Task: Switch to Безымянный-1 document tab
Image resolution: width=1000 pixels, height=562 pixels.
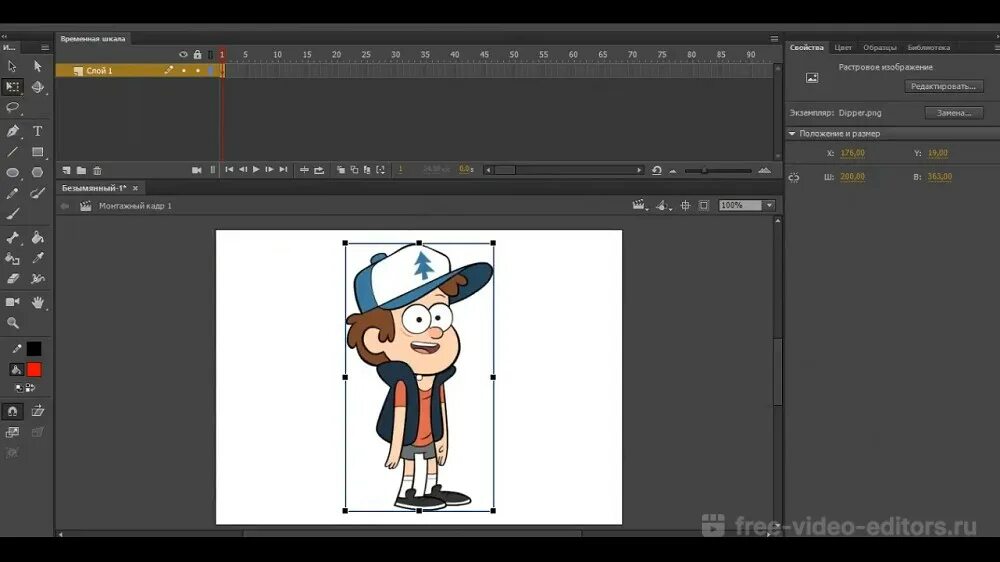Action: 94,188
